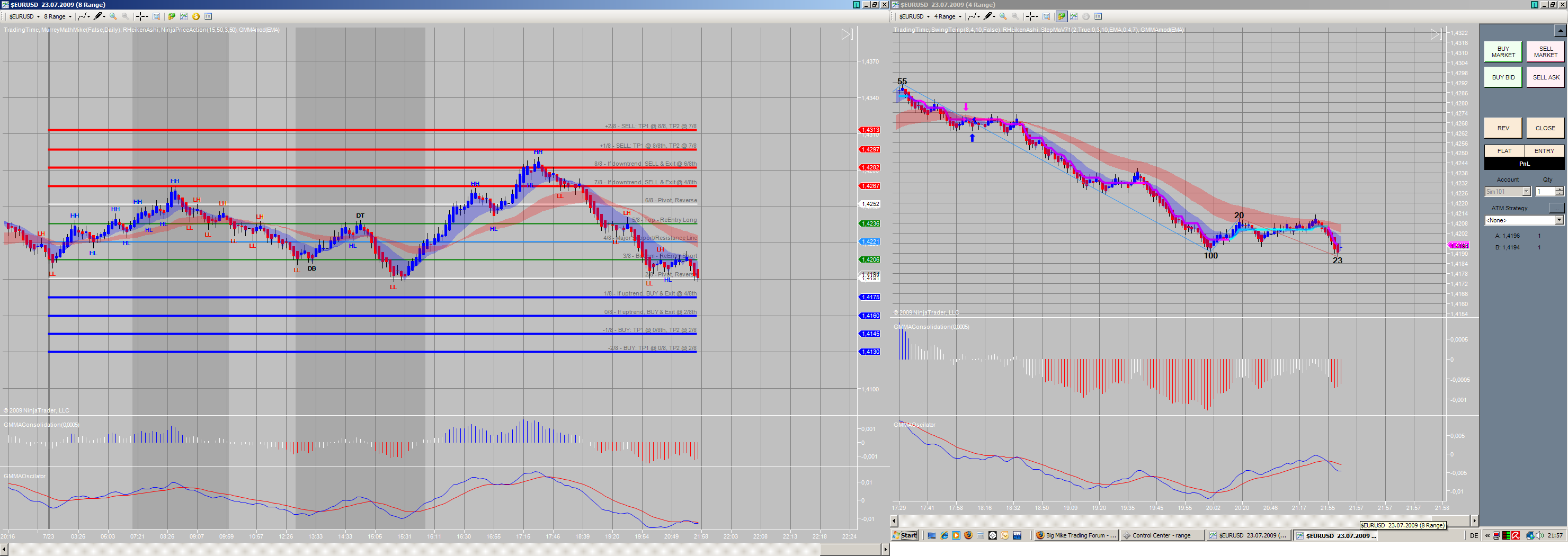Open chart style dropdown in 8 Range toolbar

84,16
